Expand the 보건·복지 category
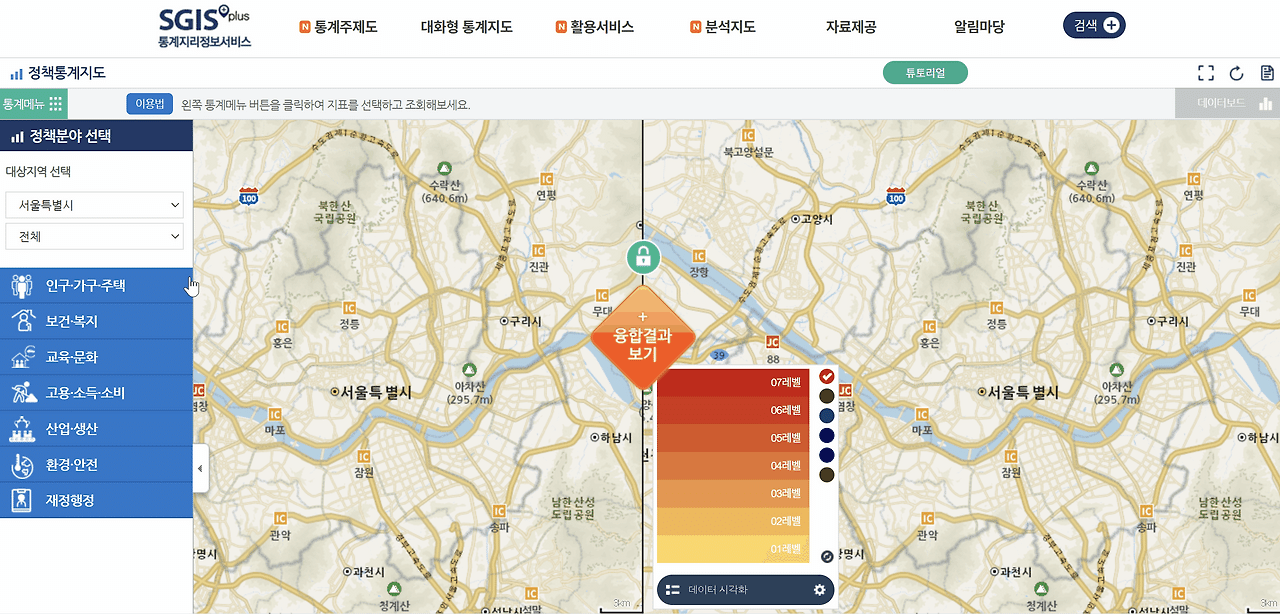 (96, 322)
